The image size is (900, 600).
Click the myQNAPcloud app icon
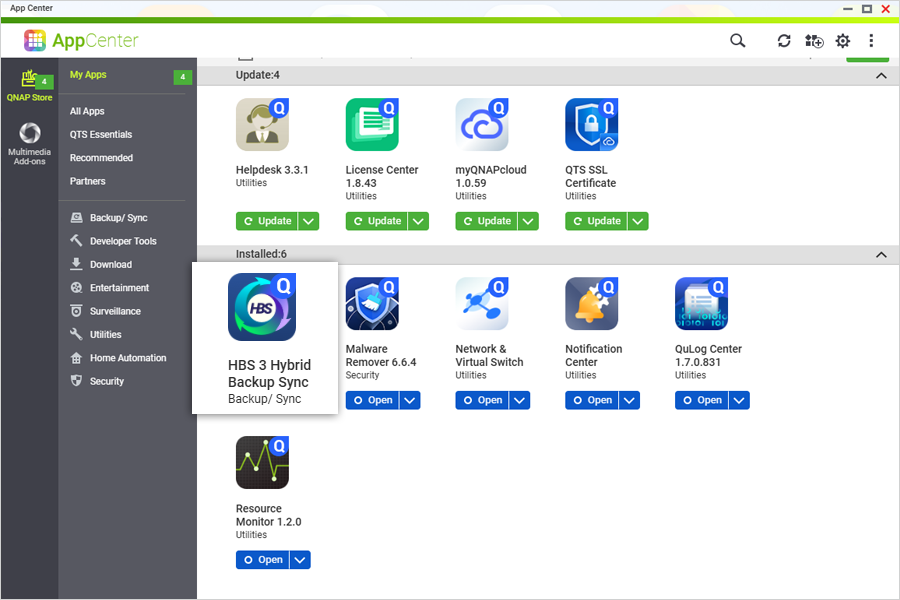[482, 124]
